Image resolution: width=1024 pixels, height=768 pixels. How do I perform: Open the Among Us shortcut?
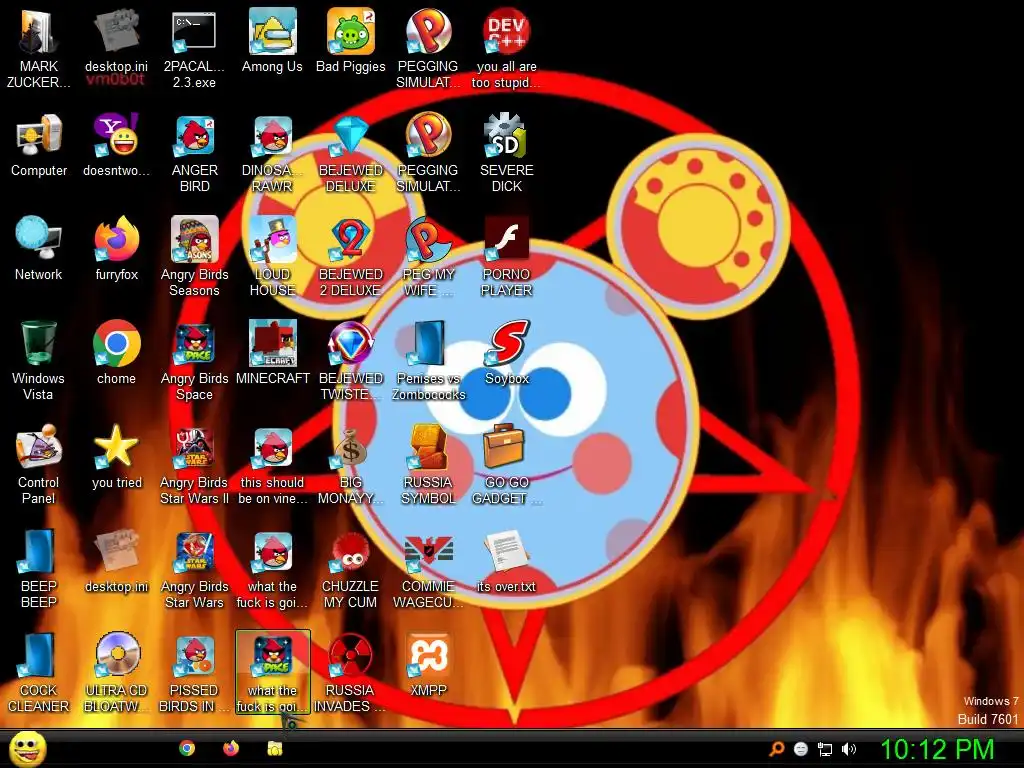click(272, 40)
